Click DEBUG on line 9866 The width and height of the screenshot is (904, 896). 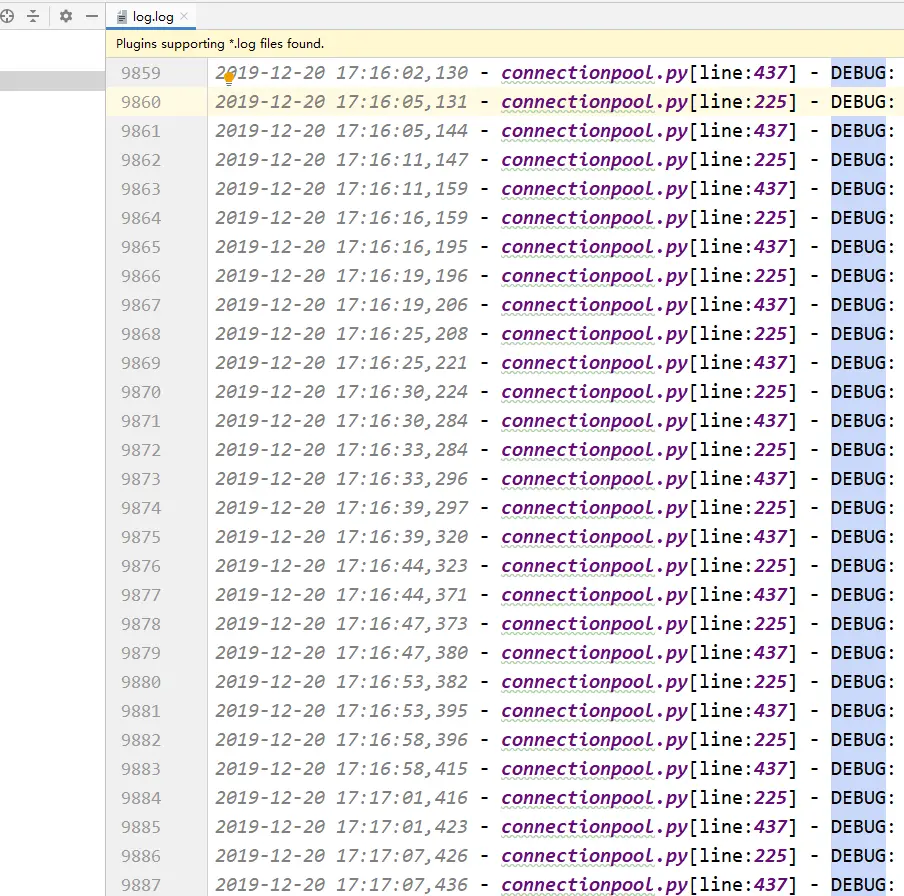point(858,276)
